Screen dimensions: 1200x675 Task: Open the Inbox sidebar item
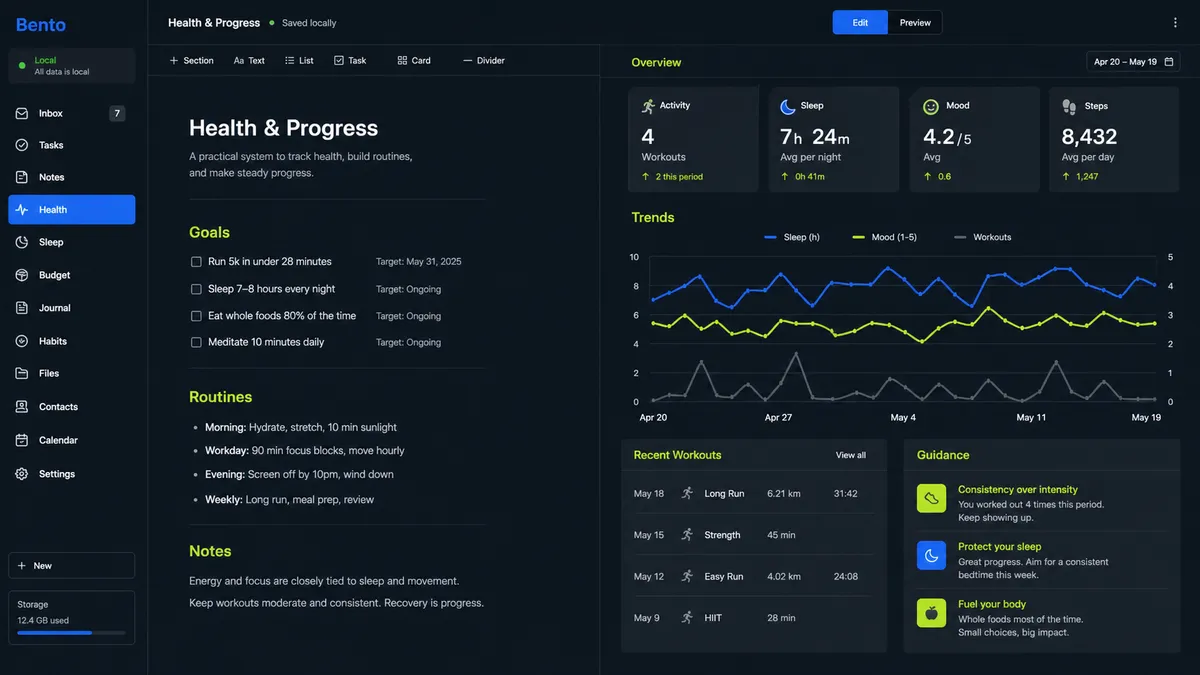pyautogui.click(x=71, y=114)
